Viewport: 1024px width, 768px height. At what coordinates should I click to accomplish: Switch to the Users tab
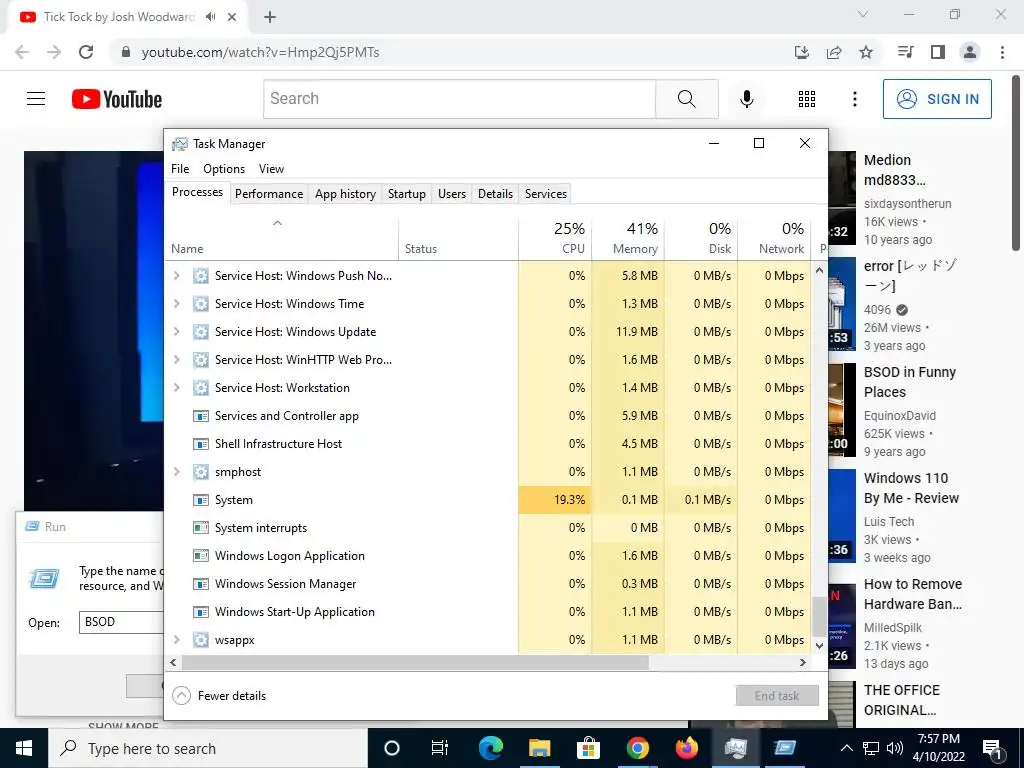click(x=452, y=194)
